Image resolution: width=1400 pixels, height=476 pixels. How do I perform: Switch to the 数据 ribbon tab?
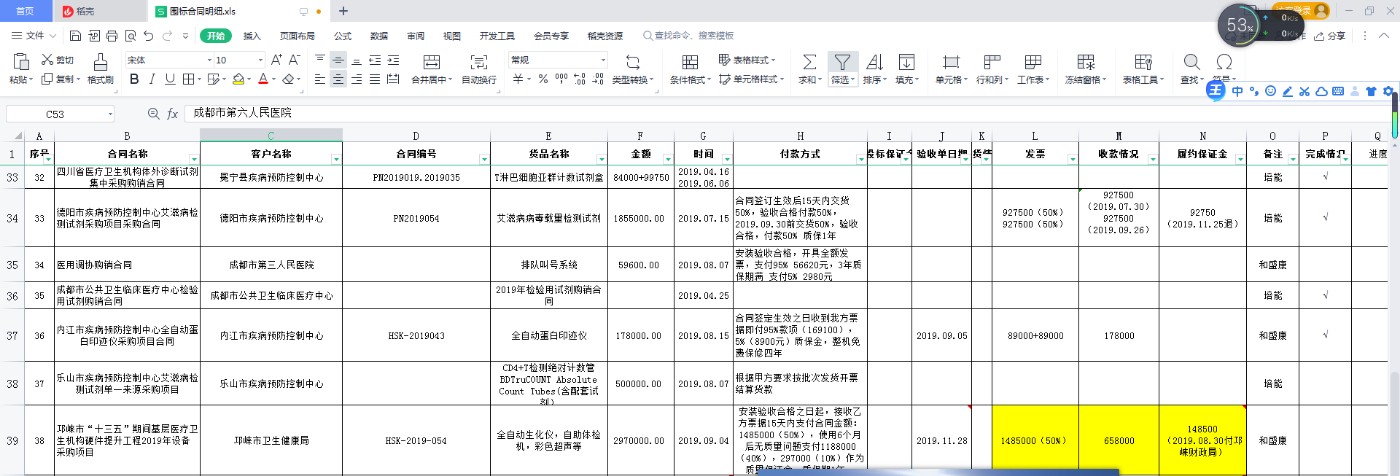coord(379,35)
